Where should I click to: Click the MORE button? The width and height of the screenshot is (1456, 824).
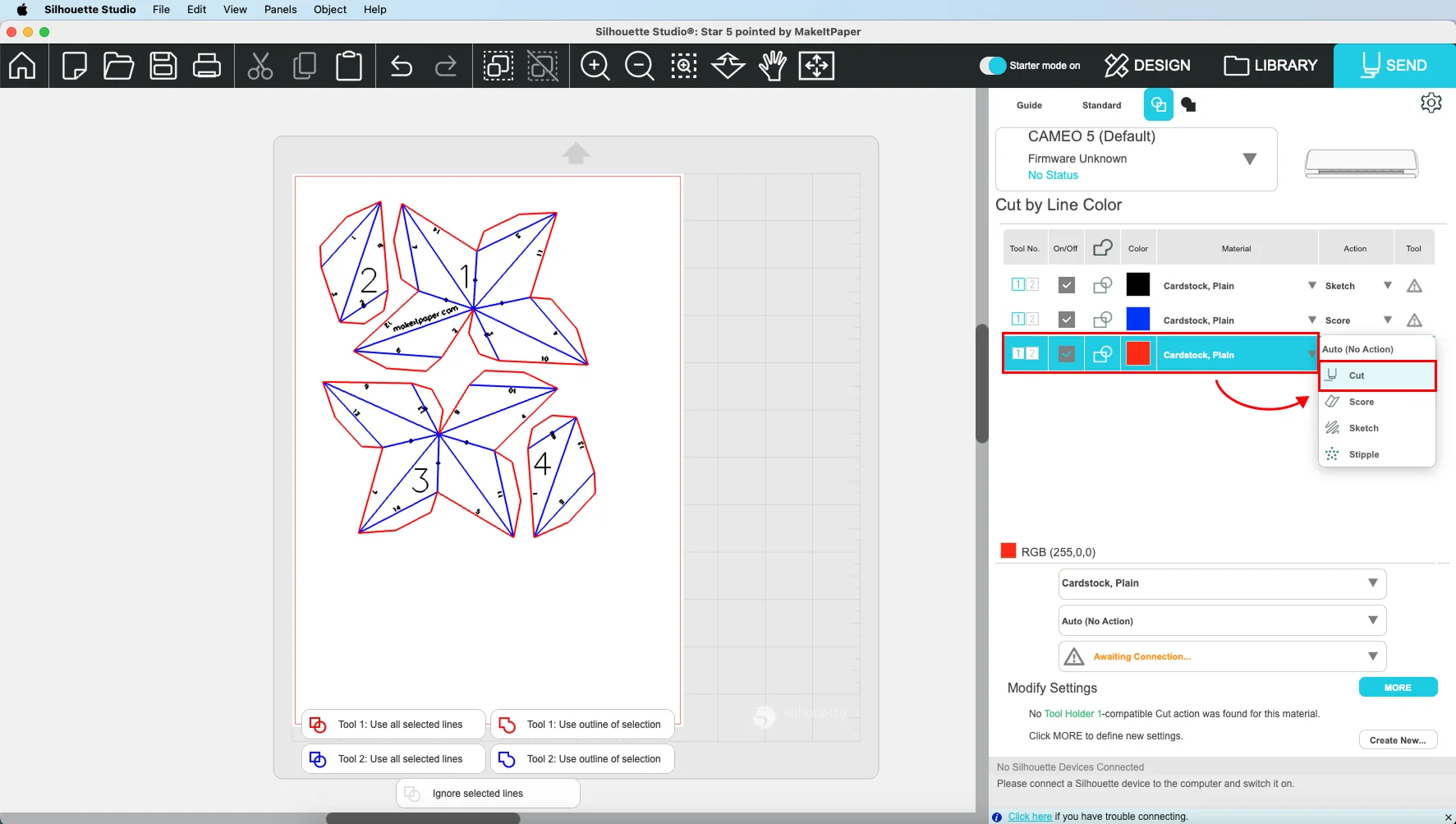[x=1398, y=687]
